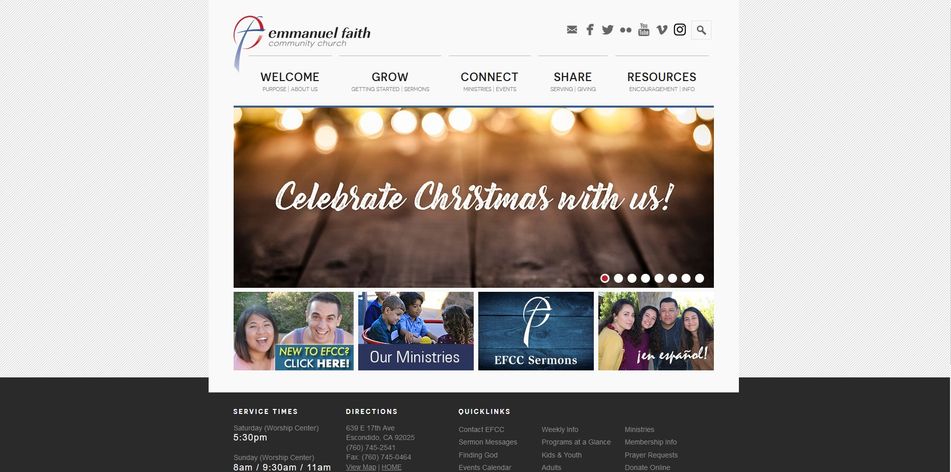Image resolution: width=951 pixels, height=472 pixels.
Task: Open the RESOURCES menu
Action: tap(662, 77)
